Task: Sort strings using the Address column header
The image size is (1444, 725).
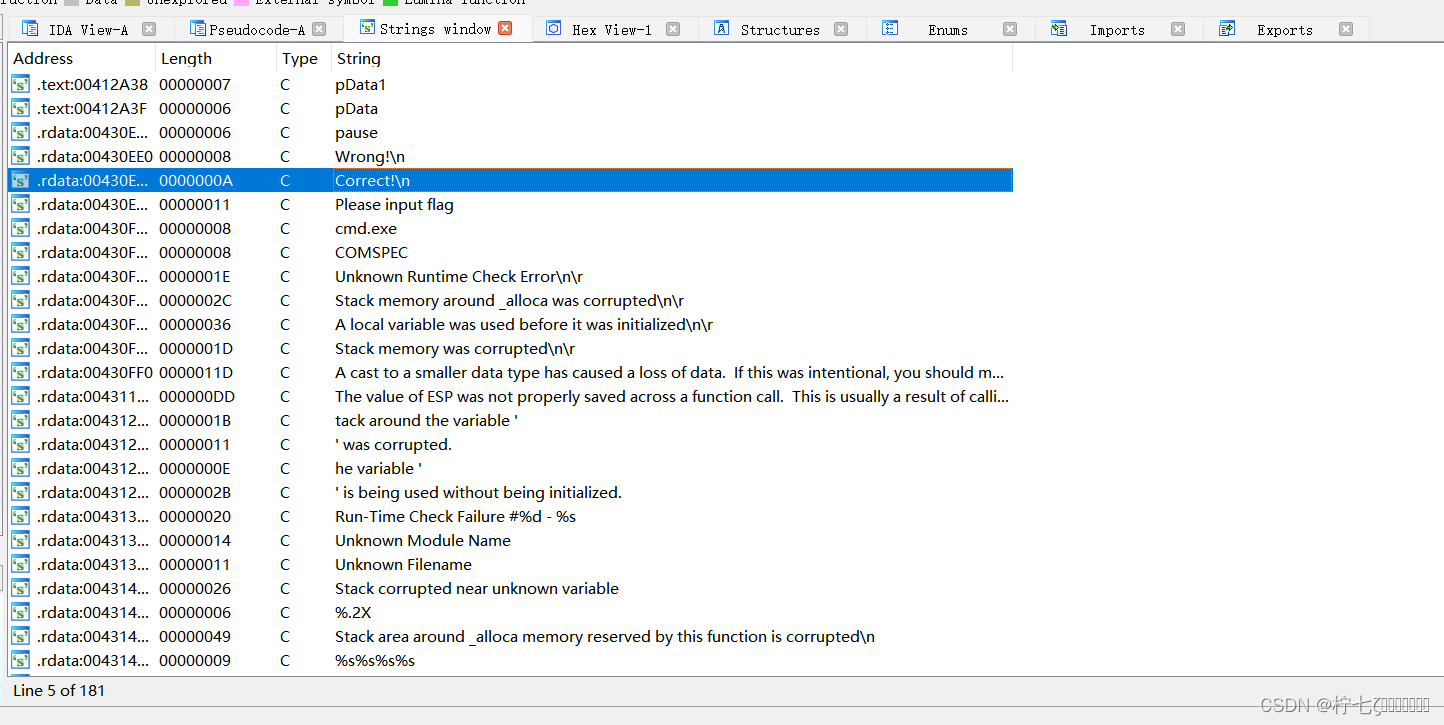Action: (x=42, y=58)
